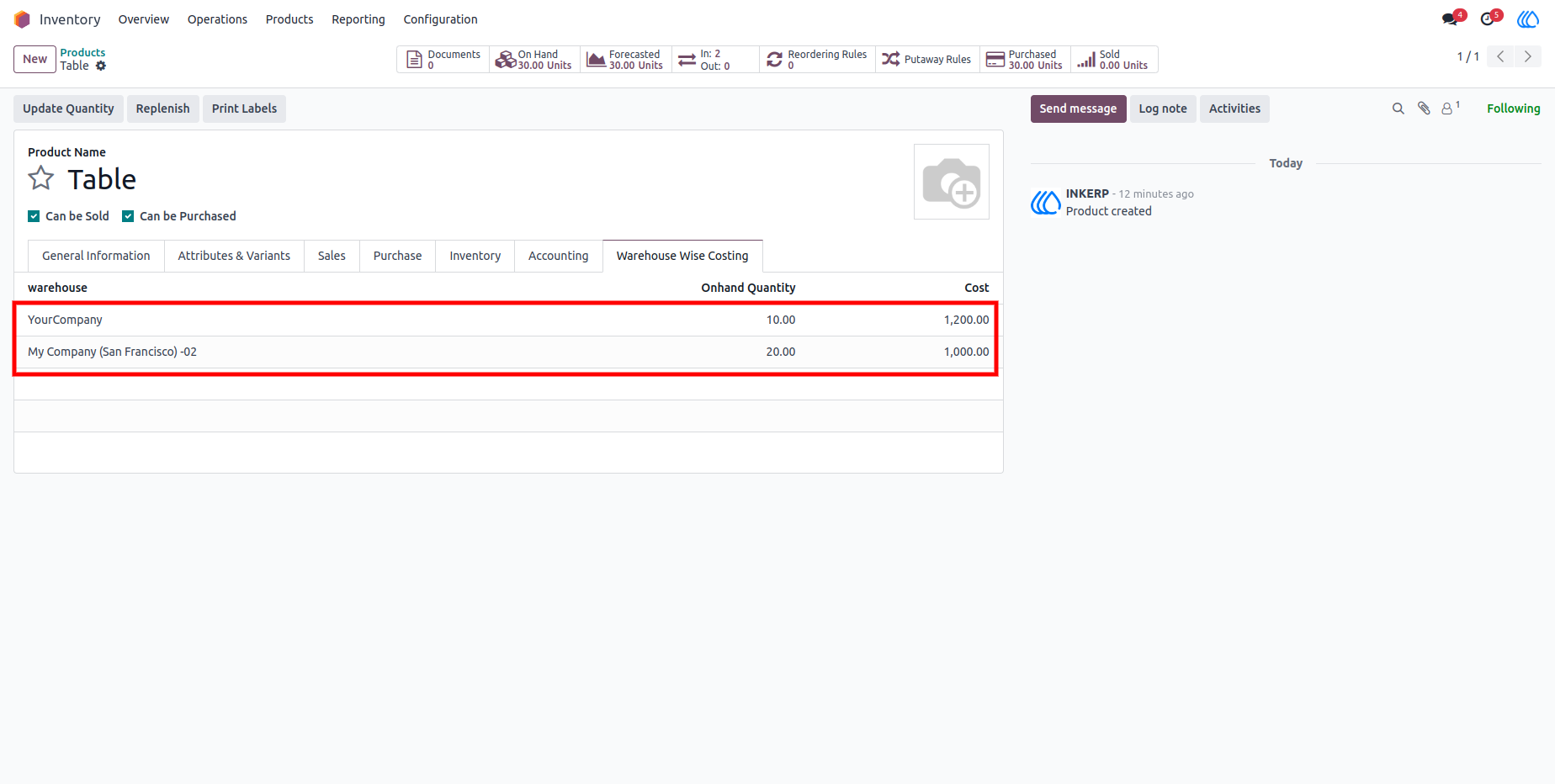Open Putaway Rules stat button
This screenshot has width=1555, height=784.
coord(927,60)
